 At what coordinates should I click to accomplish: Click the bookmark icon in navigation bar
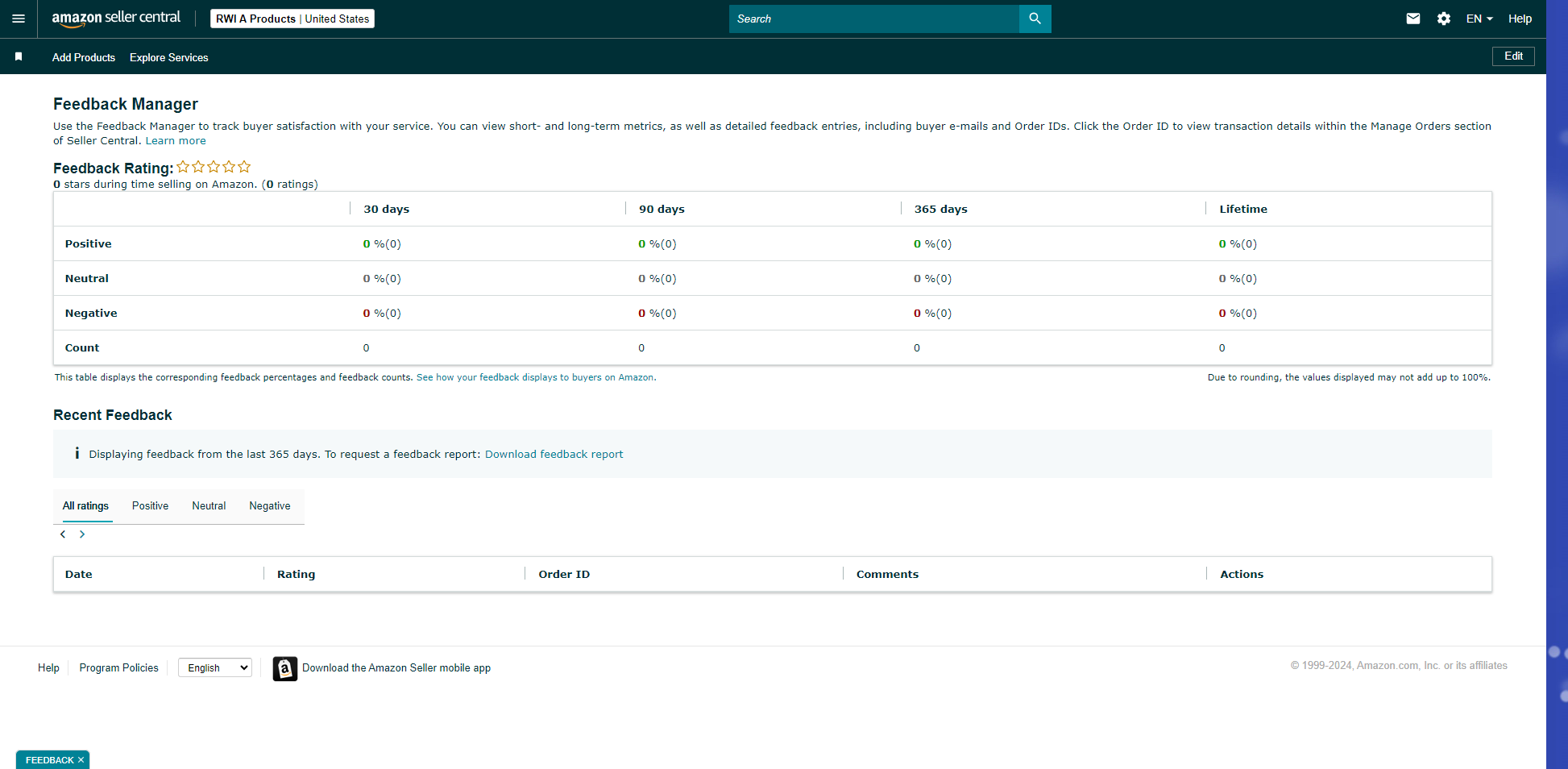tap(19, 56)
